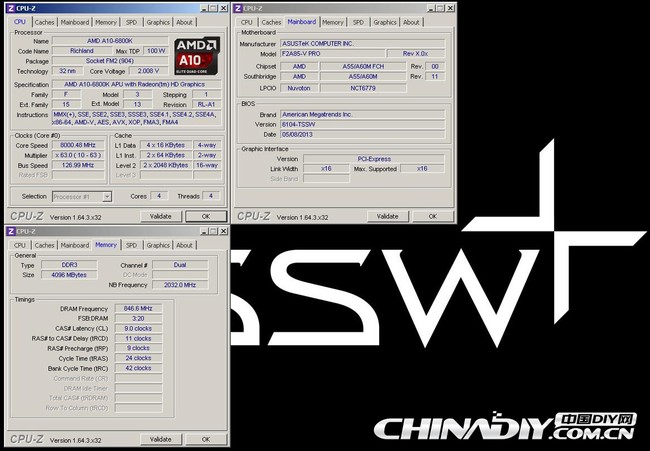Open Caches tab in Mainboard window
The height and width of the screenshot is (451, 650).
(271, 22)
